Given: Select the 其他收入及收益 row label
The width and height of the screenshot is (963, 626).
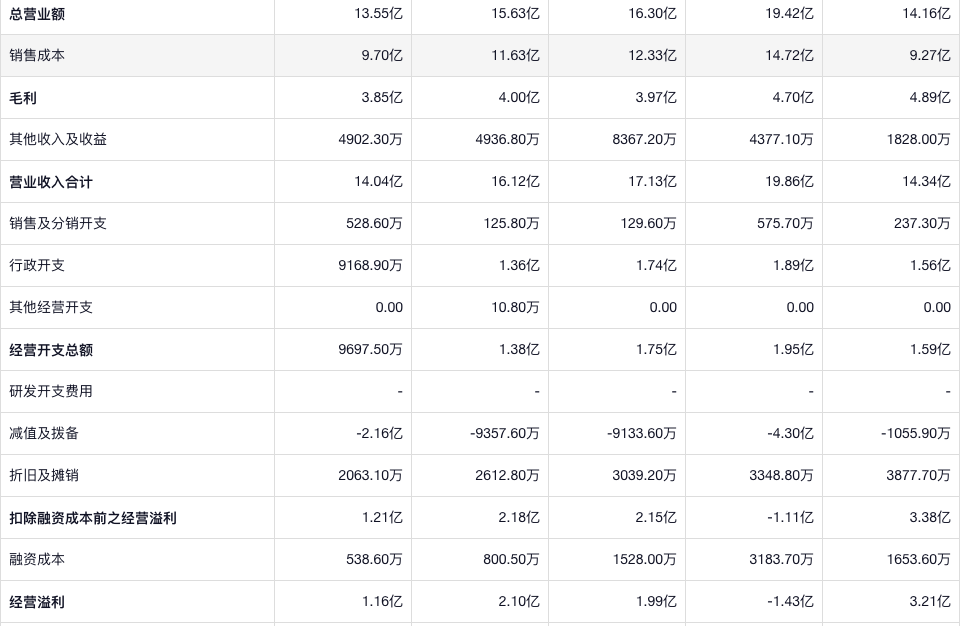Looking at the screenshot, I should pos(58,140).
